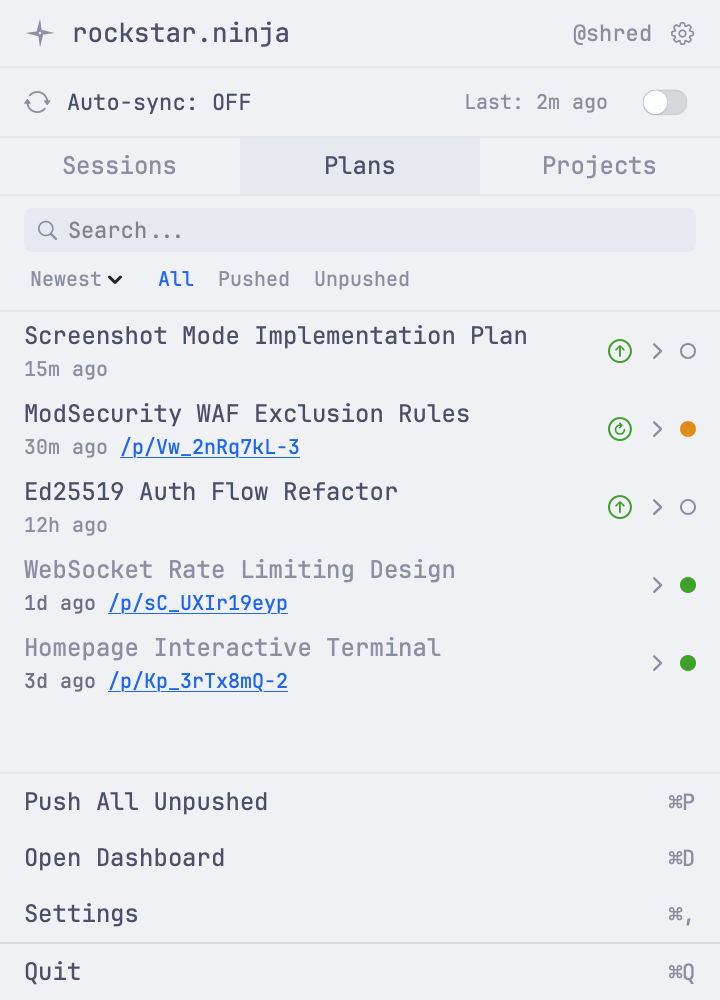Expand the Homepage Interactive Terminal entry
720x1000 pixels.
pyautogui.click(x=657, y=663)
